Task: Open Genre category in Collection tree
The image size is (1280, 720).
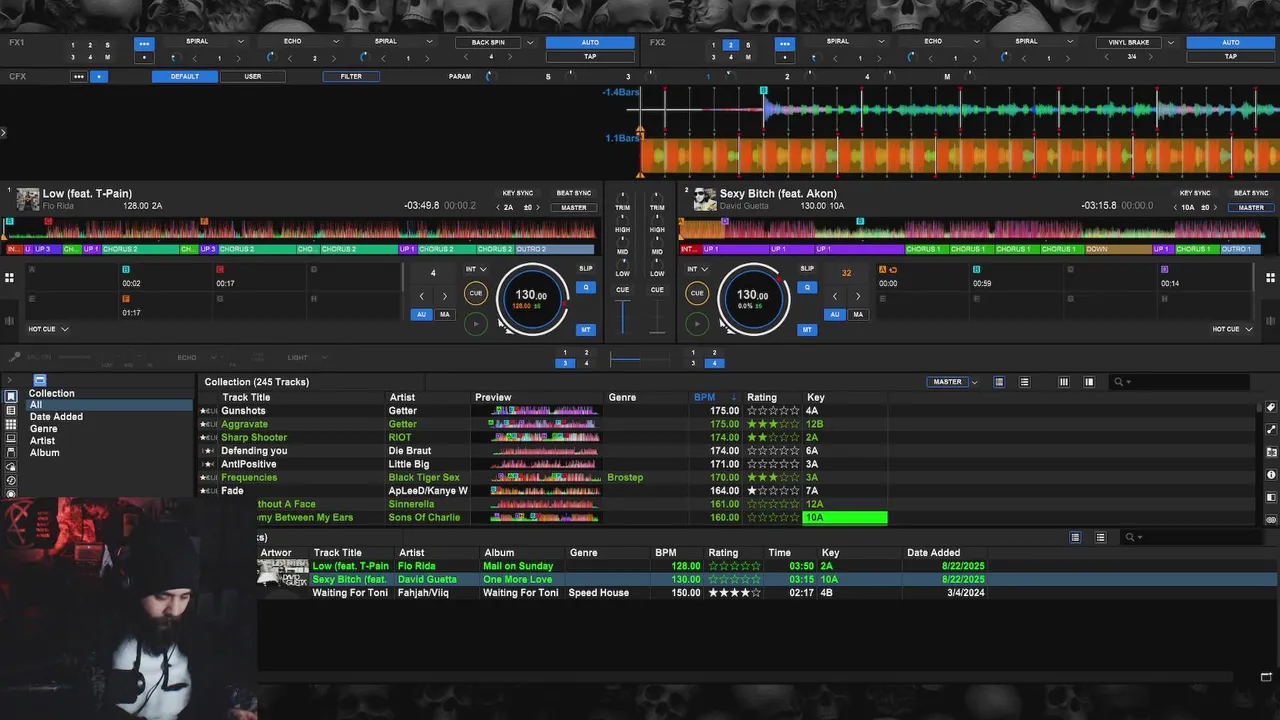Action: pos(43,429)
